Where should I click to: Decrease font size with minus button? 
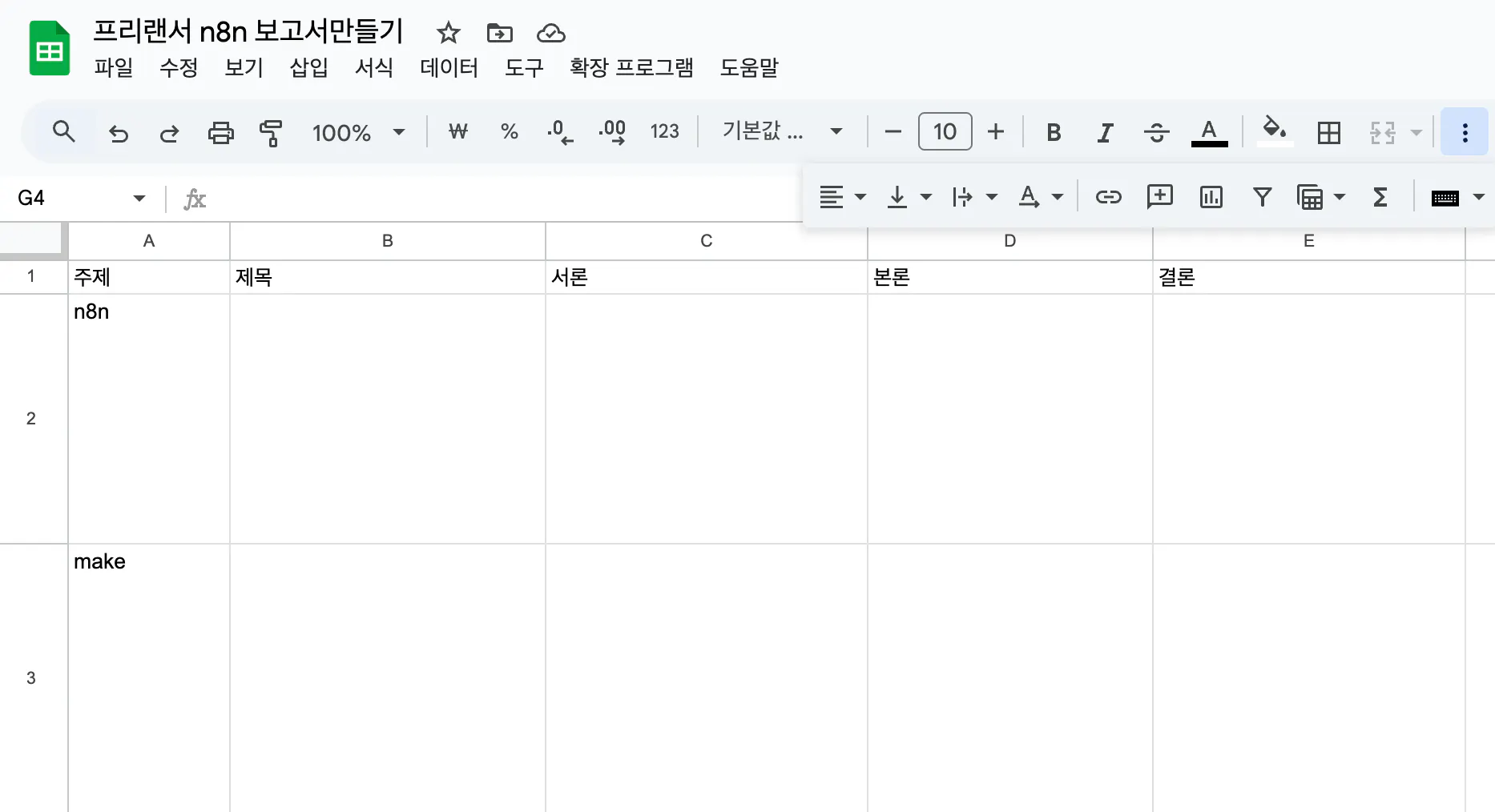tap(893, 131)
